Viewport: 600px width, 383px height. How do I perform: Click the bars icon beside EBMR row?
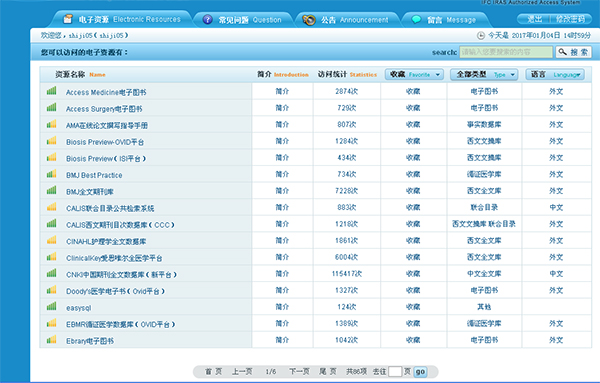tap(51, 323)
